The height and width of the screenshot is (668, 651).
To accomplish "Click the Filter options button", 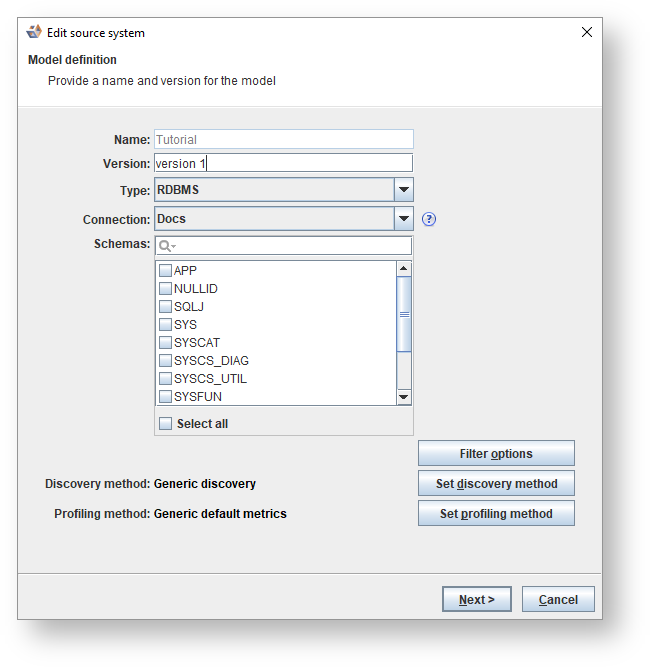I will coord(496,454).
